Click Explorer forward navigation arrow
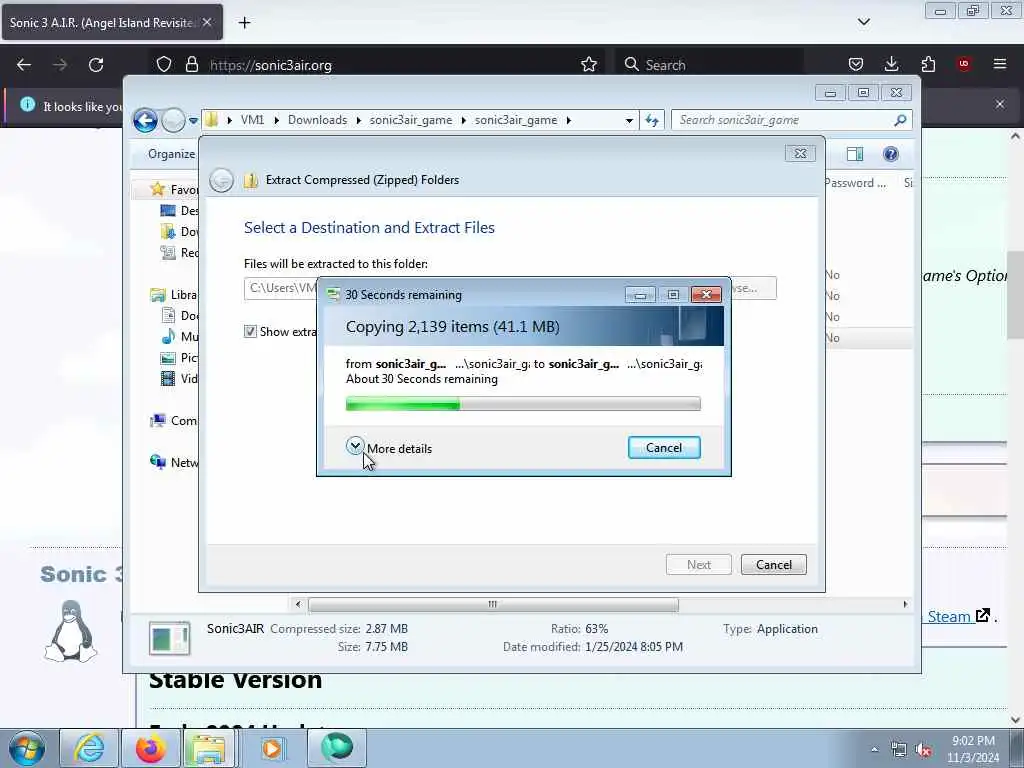 pos(173,120)
